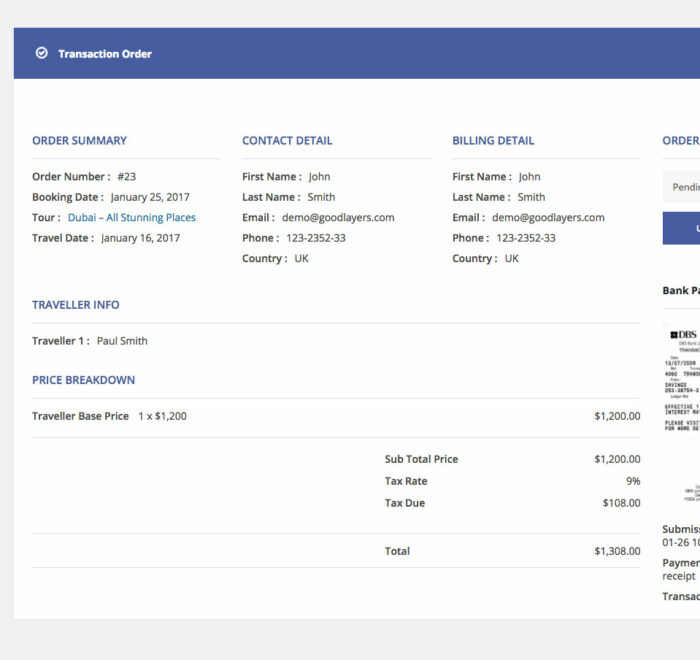Open the Dubai – All Stunning Places tour link

point(131,218)
